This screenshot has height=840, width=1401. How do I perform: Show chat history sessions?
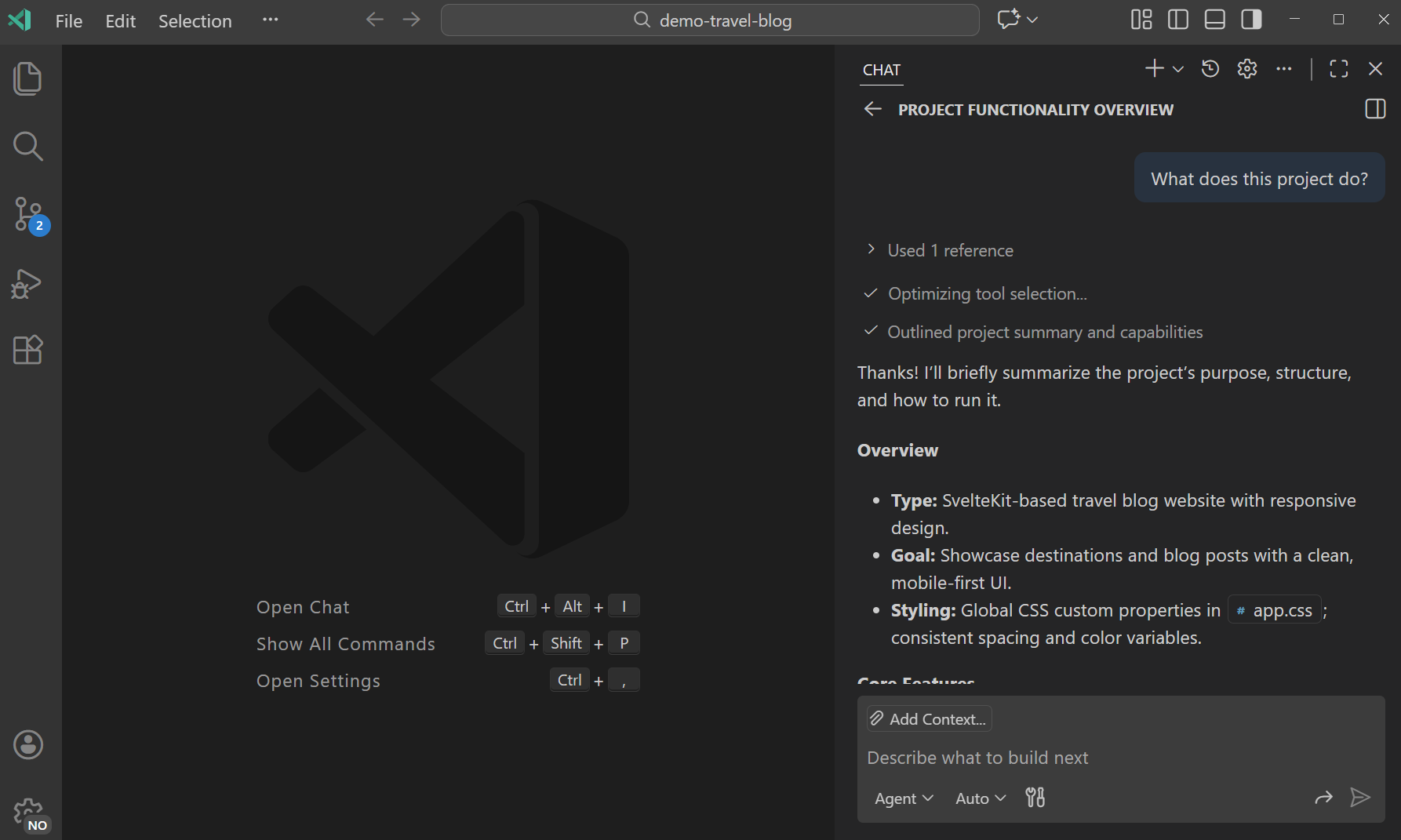point(1210,69)
